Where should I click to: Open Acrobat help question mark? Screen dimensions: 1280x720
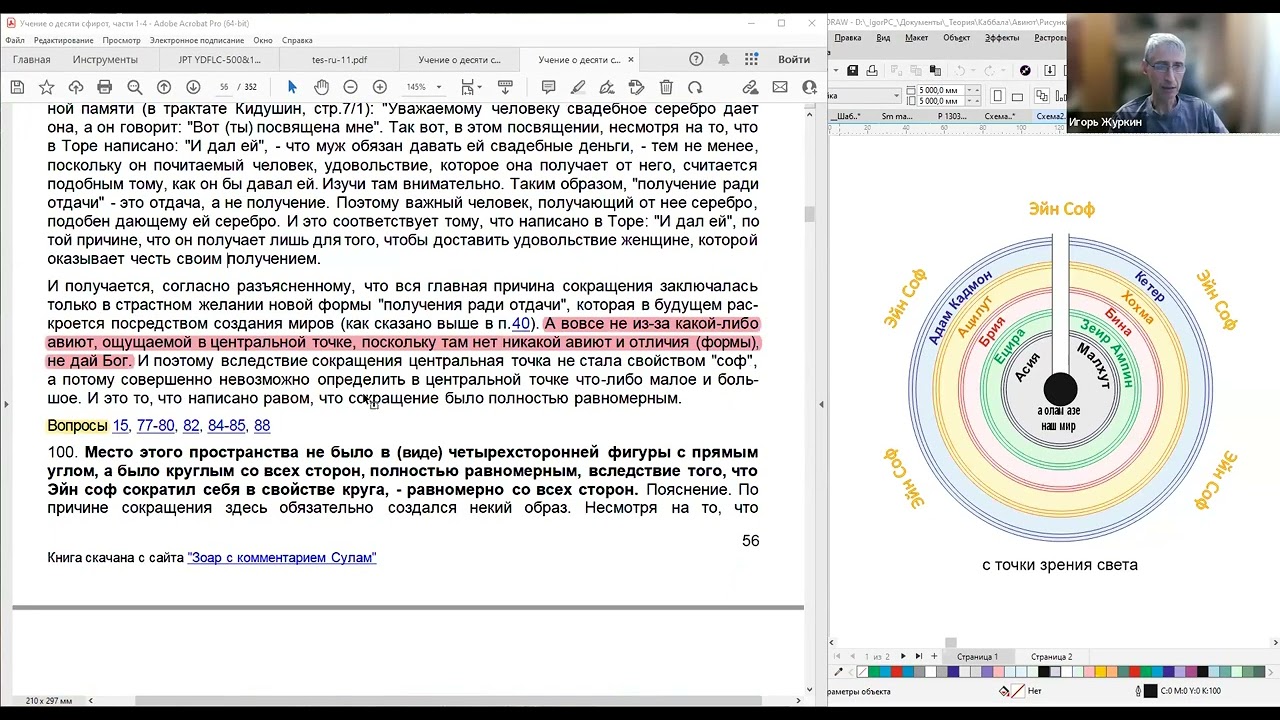(x=696, y=59)
